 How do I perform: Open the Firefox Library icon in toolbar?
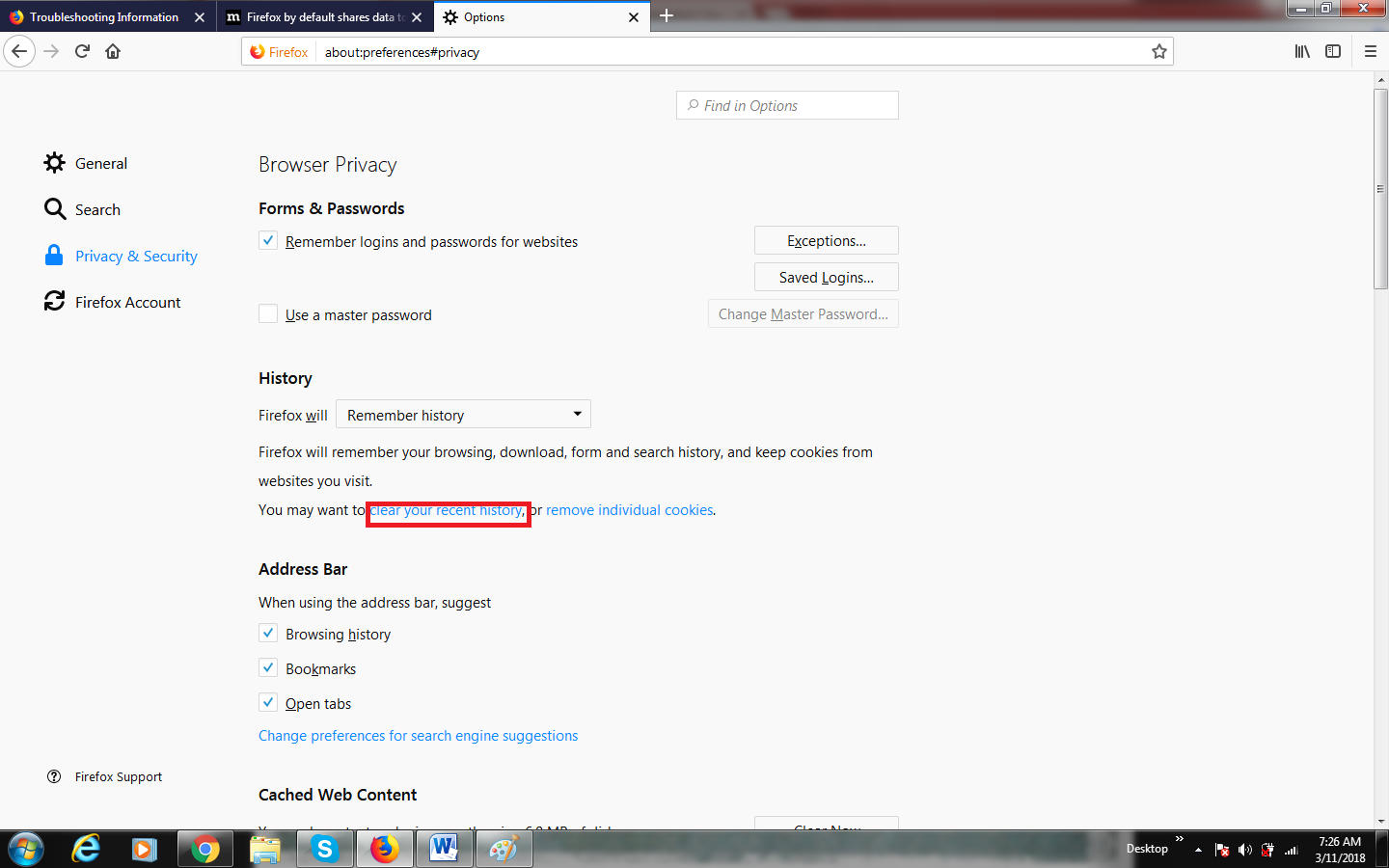1301,51
